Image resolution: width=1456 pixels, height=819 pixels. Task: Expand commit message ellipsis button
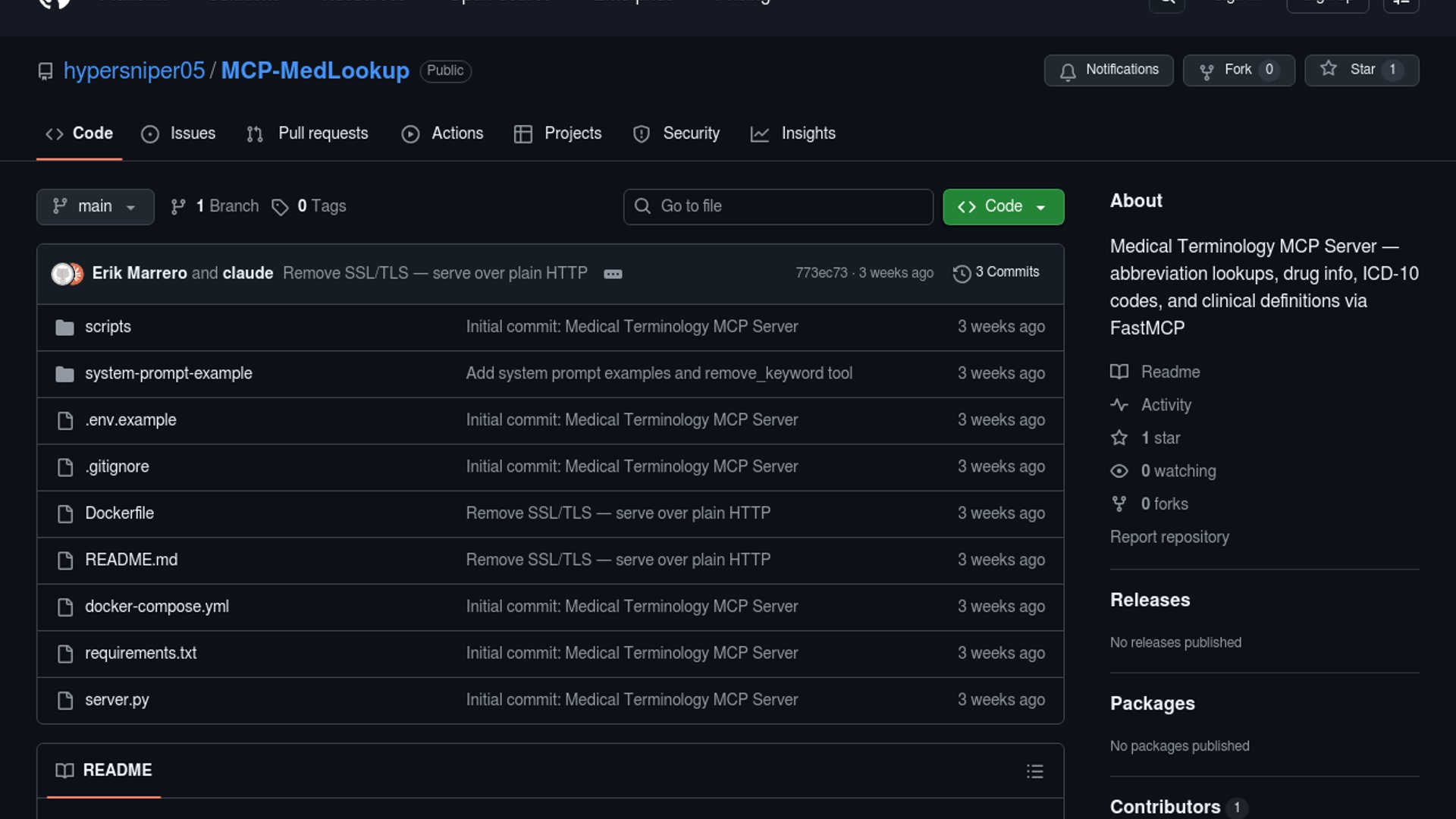613,274
